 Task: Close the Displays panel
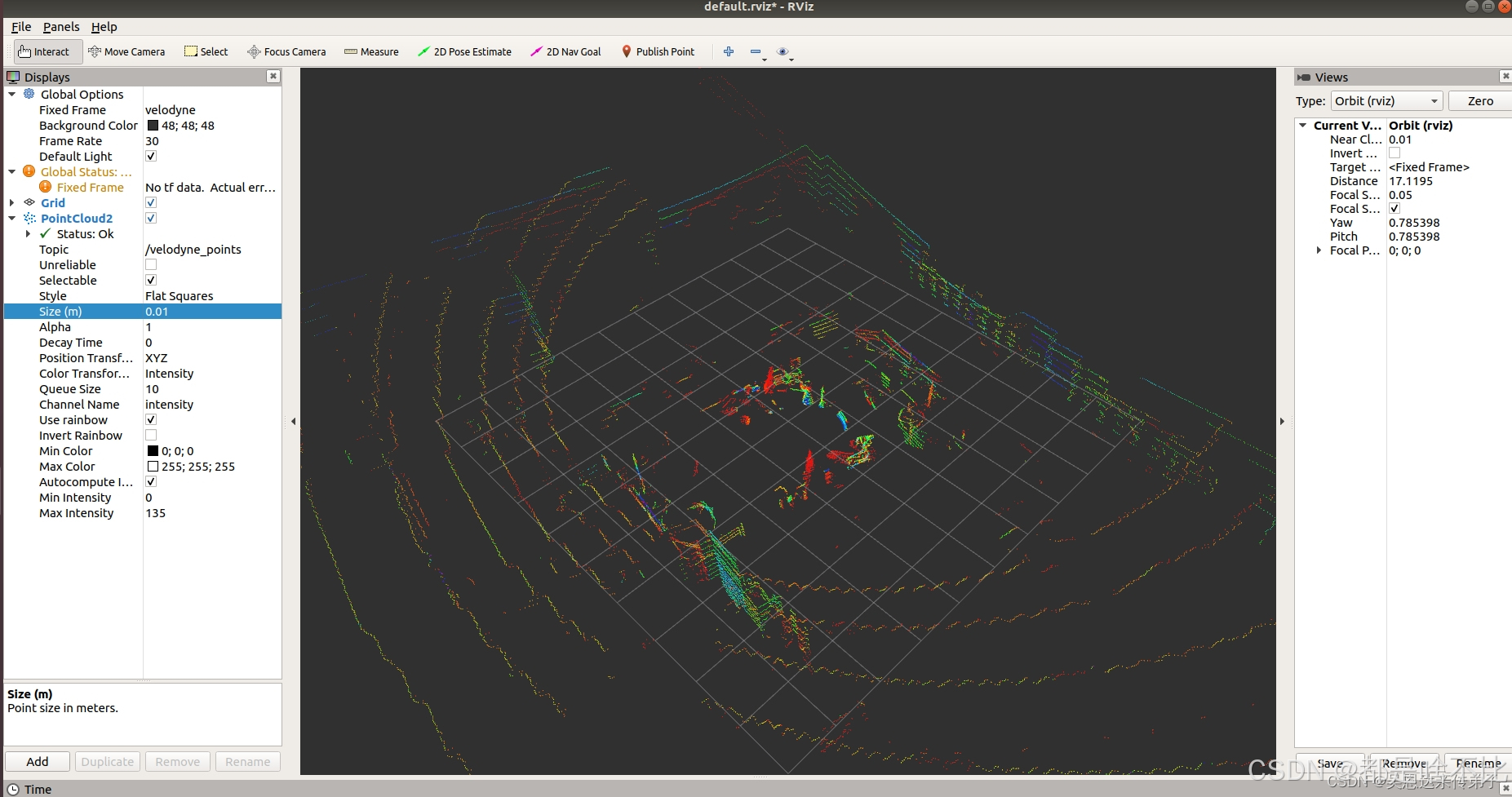[273, 76]
